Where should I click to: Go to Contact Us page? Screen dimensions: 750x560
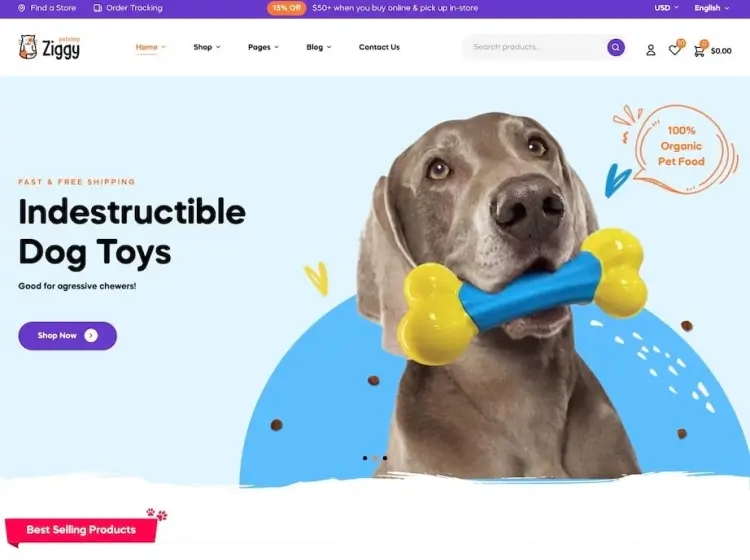coord(379,47)
